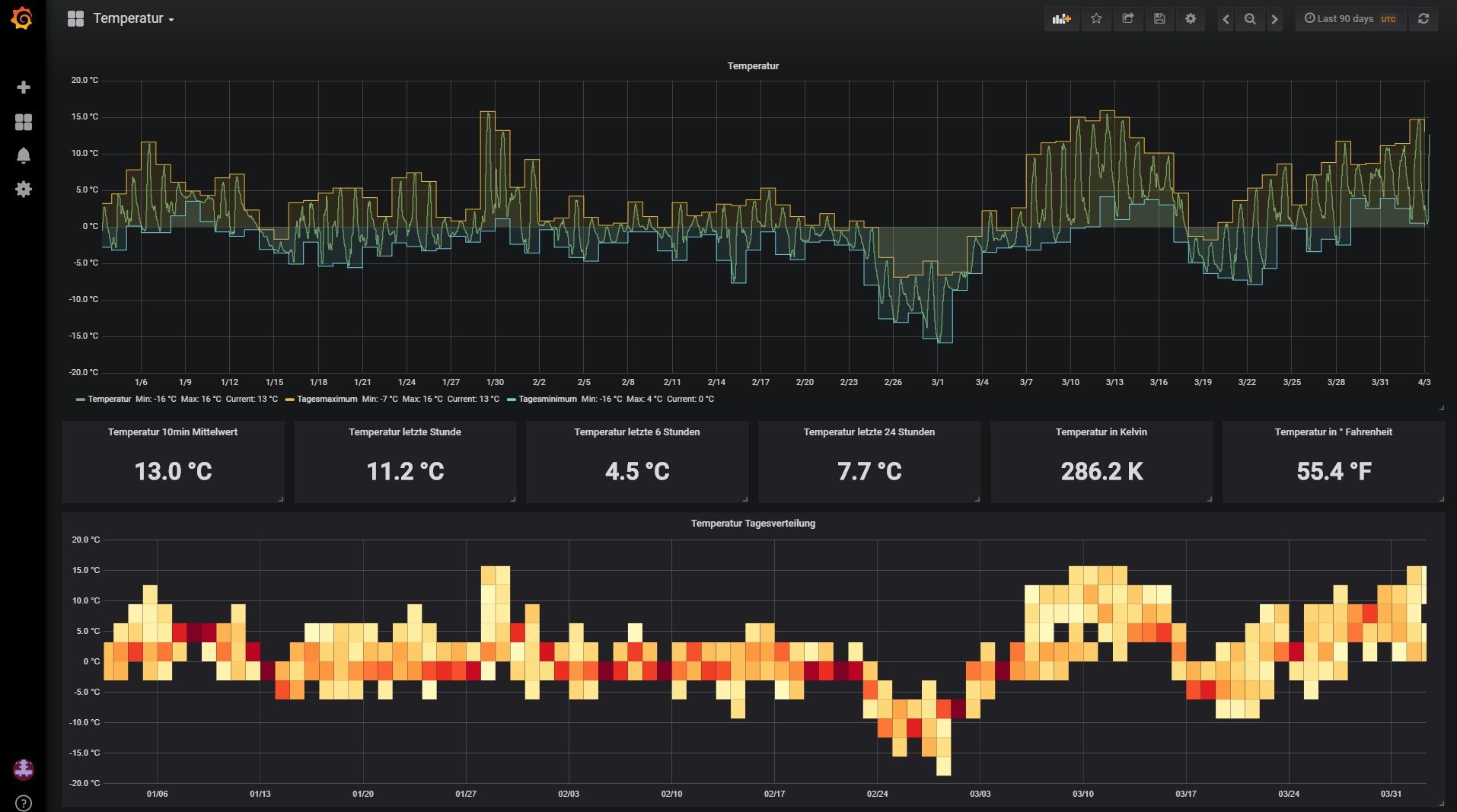Click the Grafana logo home icon
The image size is (1457, 812).
click(x=22, y=18)
